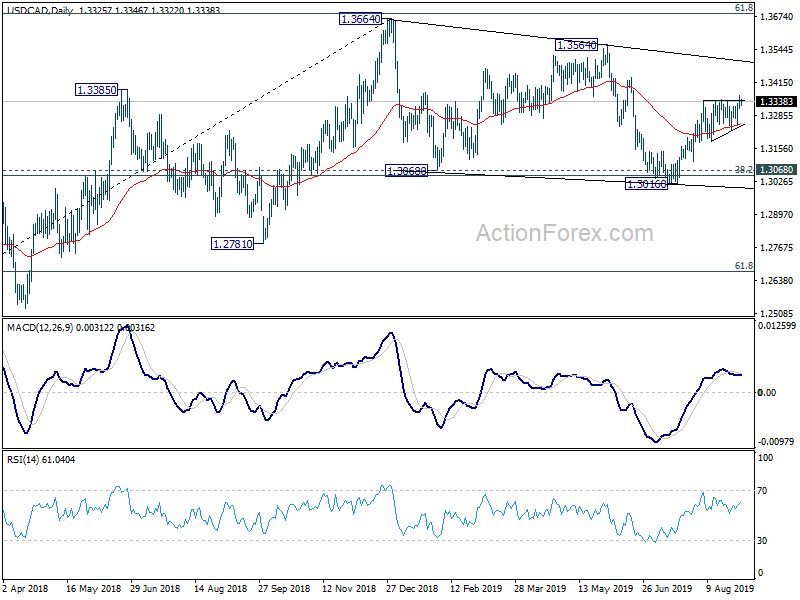
Task: Click the 14 Aug 2018 date label
Action: [x=220, y=588]
